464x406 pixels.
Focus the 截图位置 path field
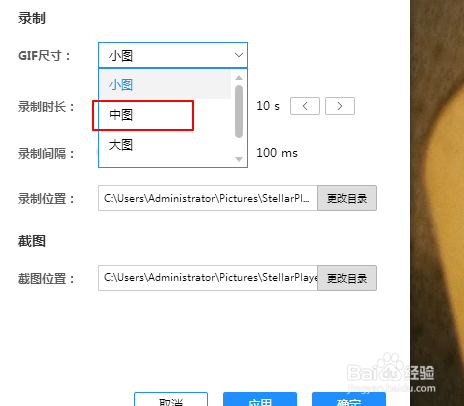click(208, 278)
